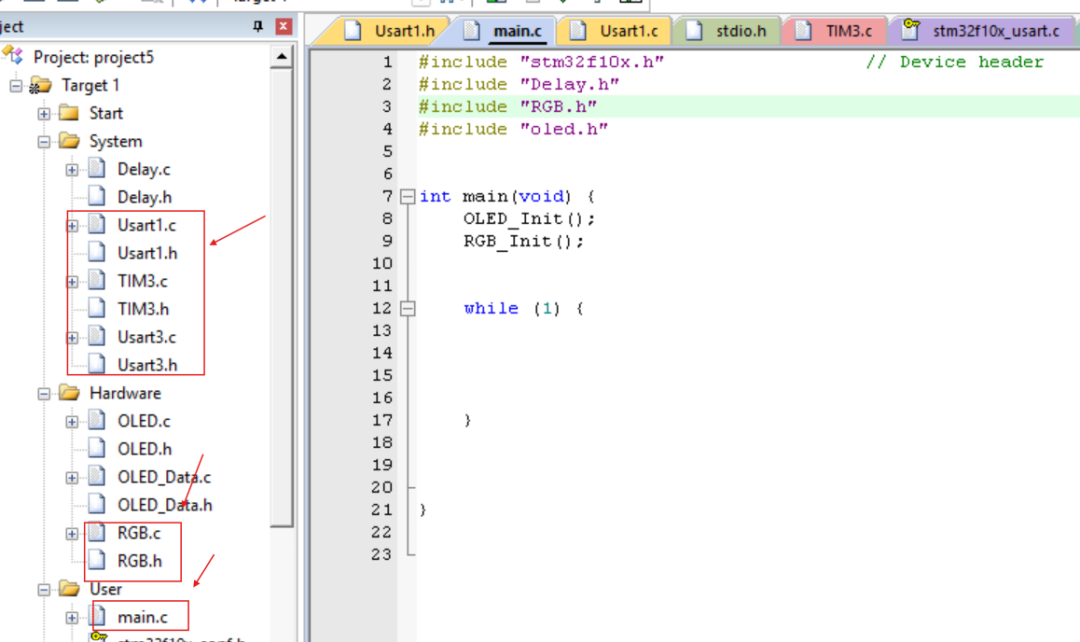Click the Hardware folder icon
Image resolution: width=1080 pixels, height=642 pixels.
pyautogui.click(x=69, y=393)
